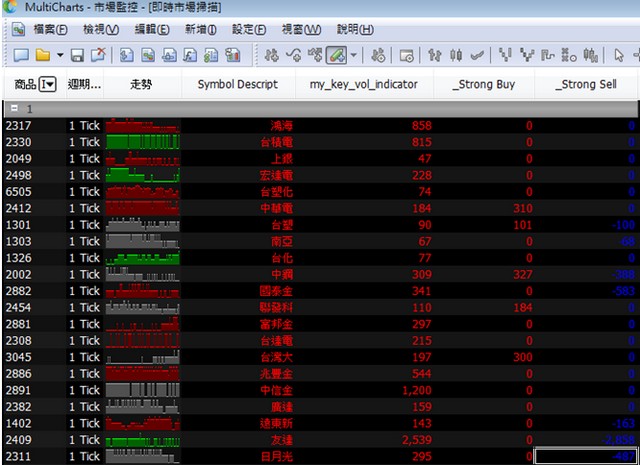640x465 pixels.
Task: Open the 檔案(F) menu
Action: pyautogui.click(x=50, y=29)
